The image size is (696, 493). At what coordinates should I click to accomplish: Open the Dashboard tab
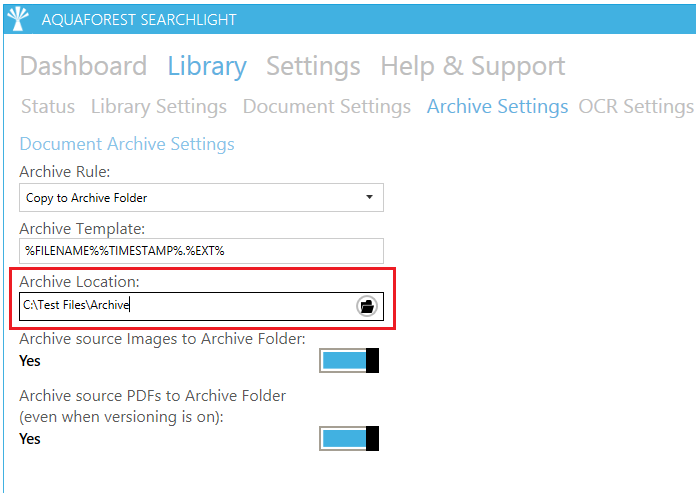coord(83,66)
